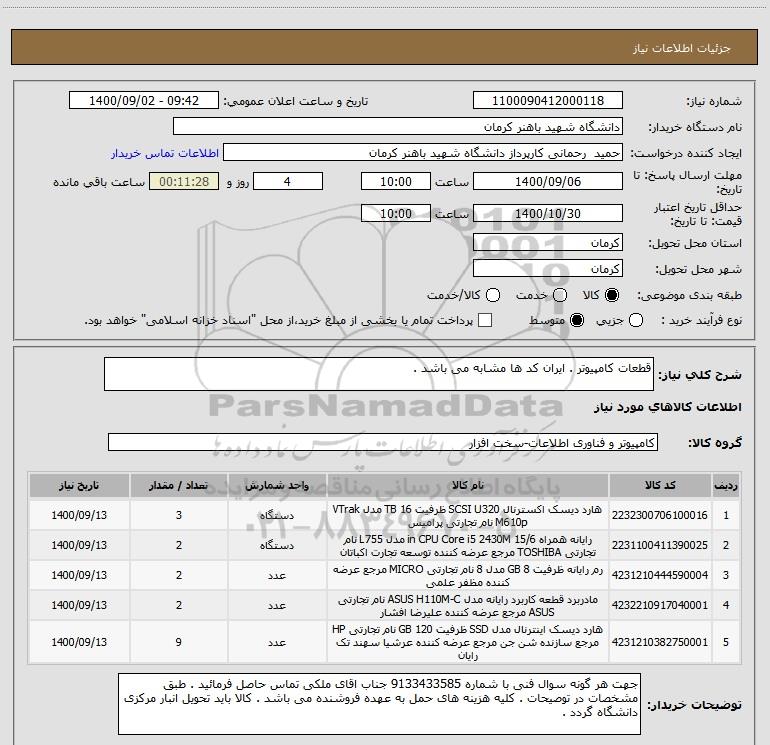770x745 pixels.
Task: Click need date 1400/09/13 in row 1
Action: (x=79, y=515)
